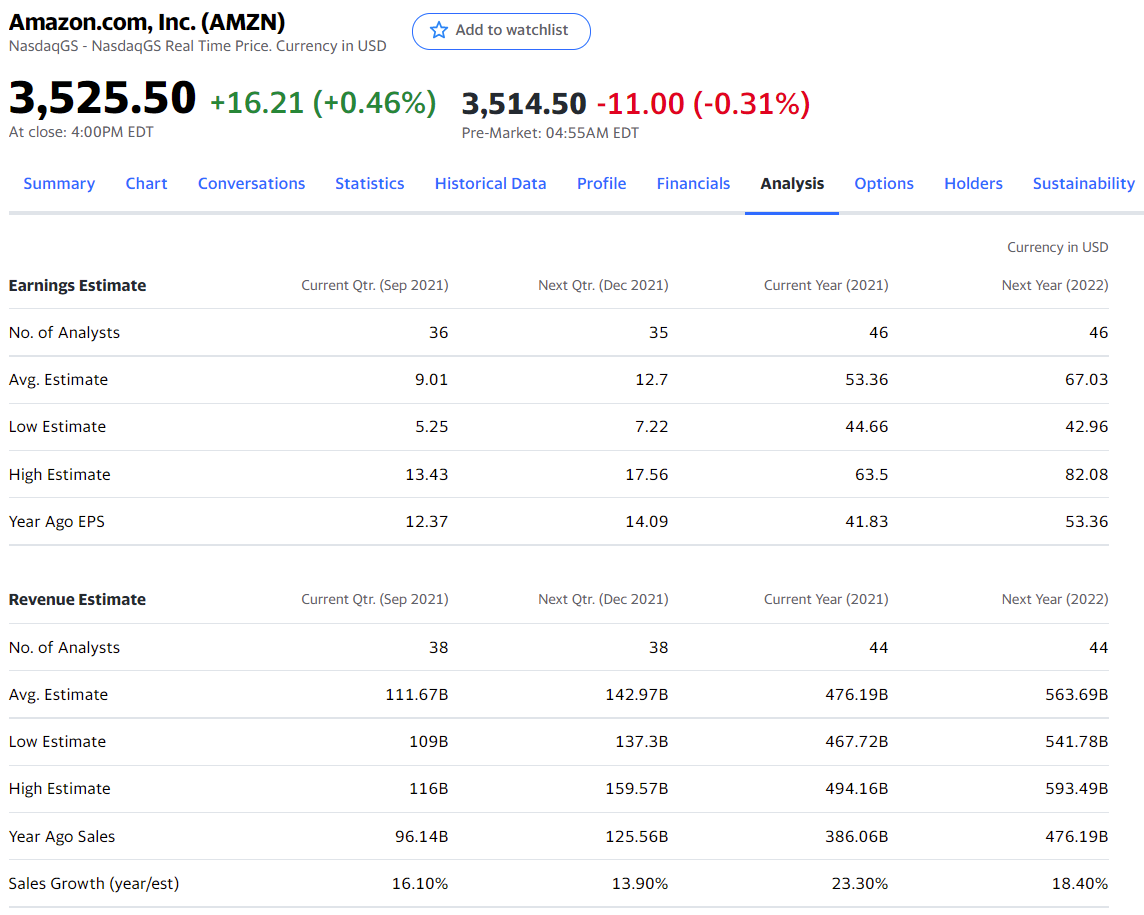Open the Holders tab
The image size is (1144, 915).
[973, 183]
